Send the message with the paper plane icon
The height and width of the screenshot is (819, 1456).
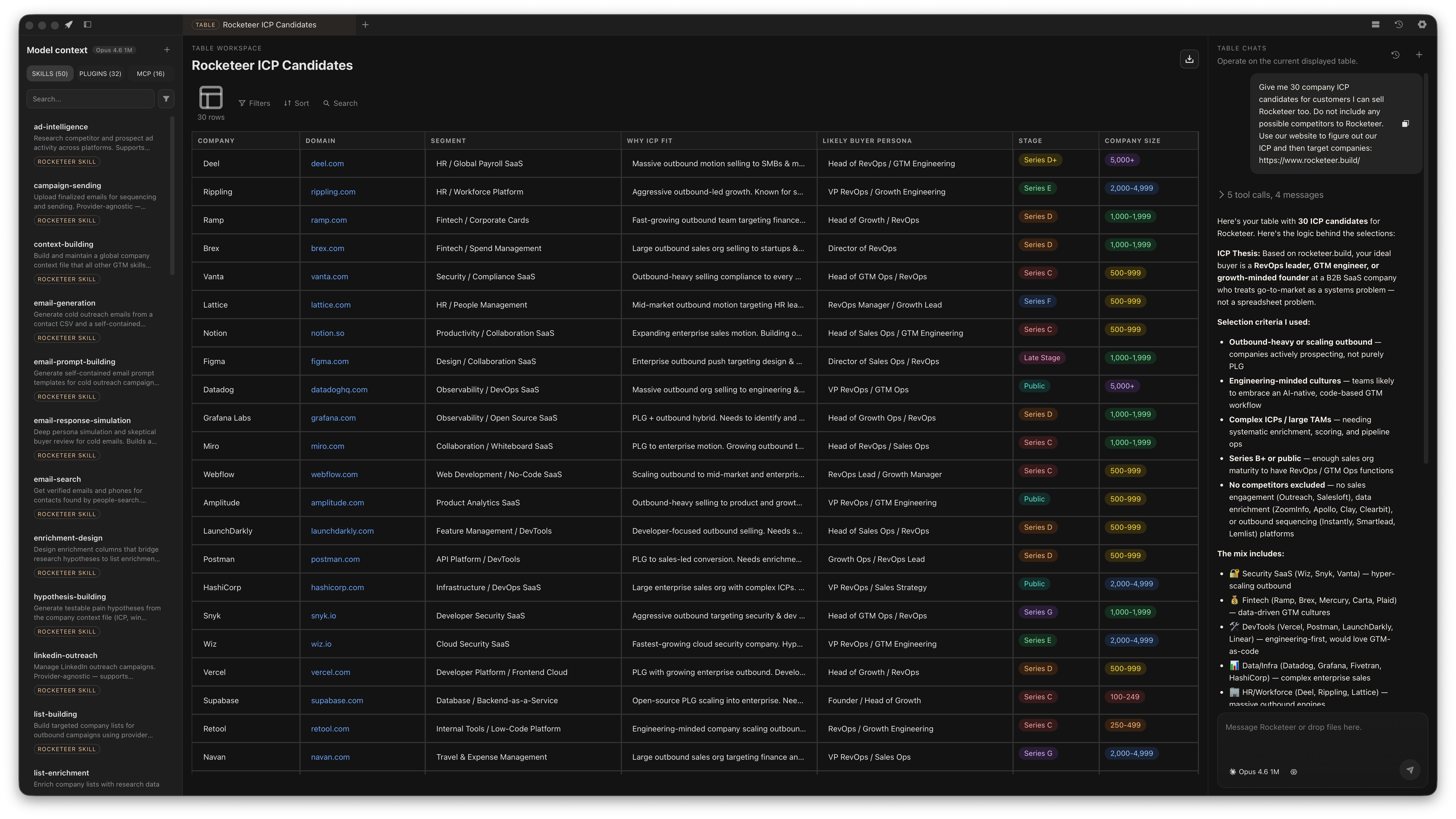1410,770
